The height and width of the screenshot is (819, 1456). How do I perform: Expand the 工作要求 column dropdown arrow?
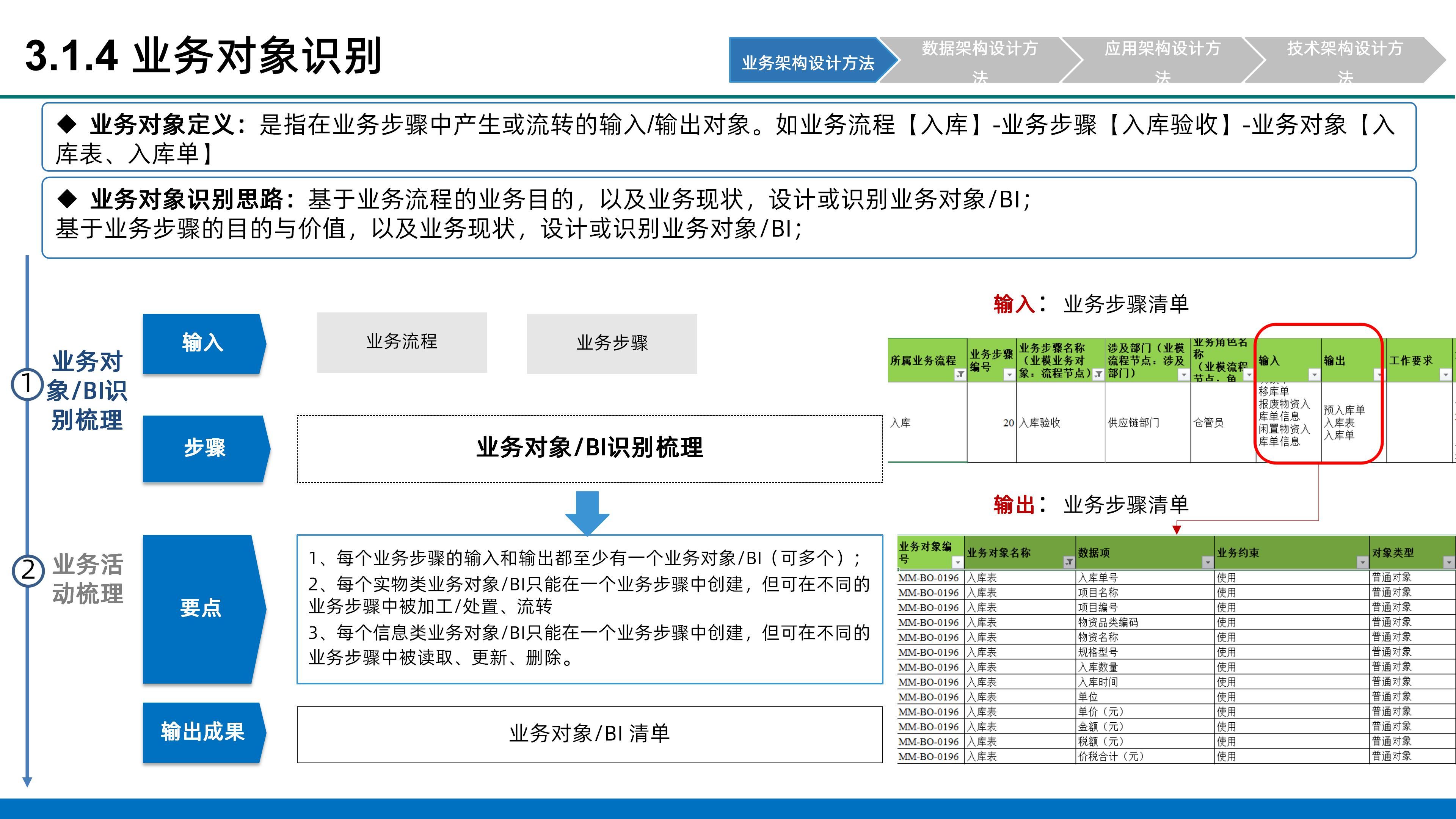pyautogui.click(x=1445, y=375)
